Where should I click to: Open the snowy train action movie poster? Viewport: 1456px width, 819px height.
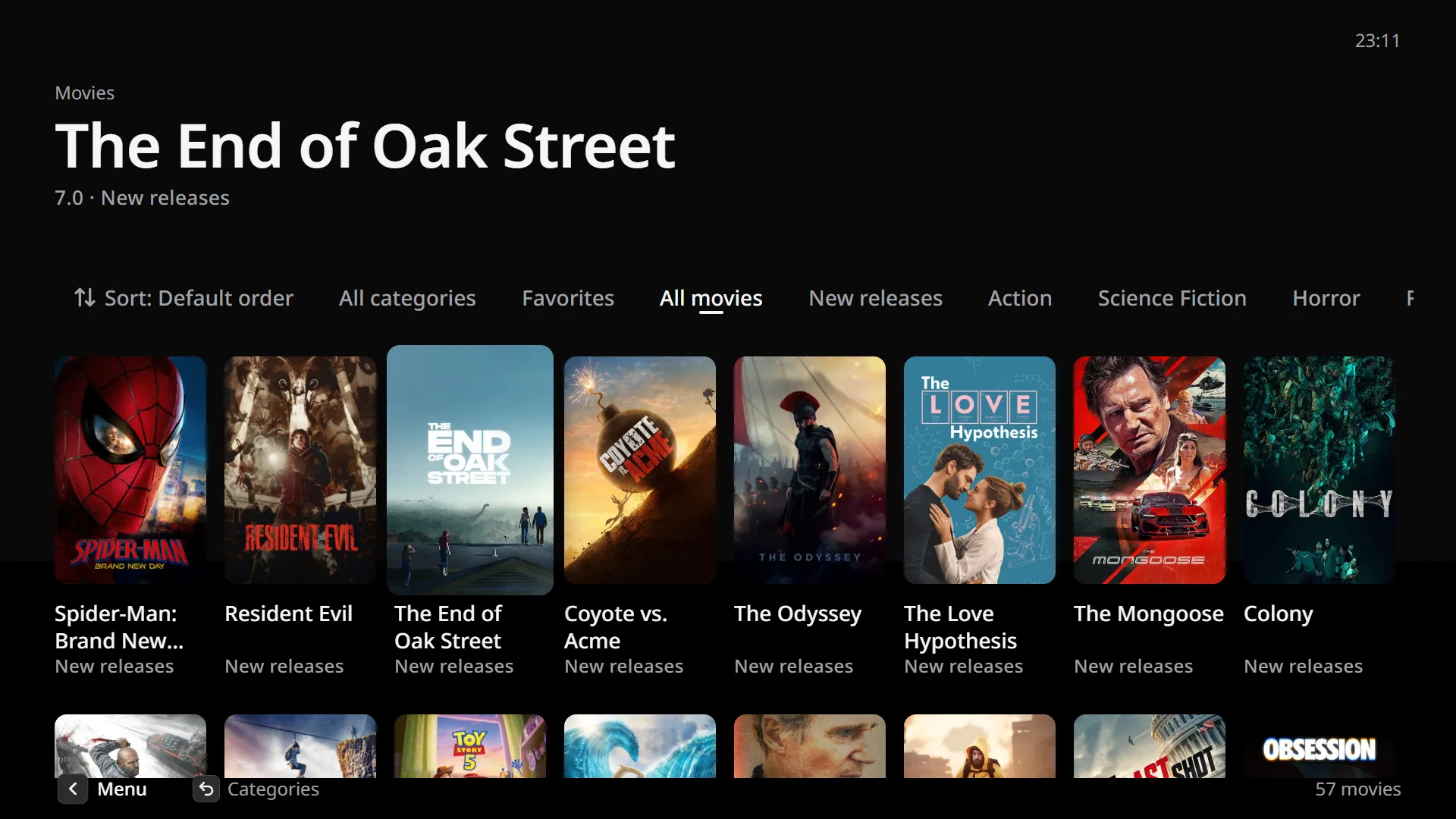tap(130, 746)
